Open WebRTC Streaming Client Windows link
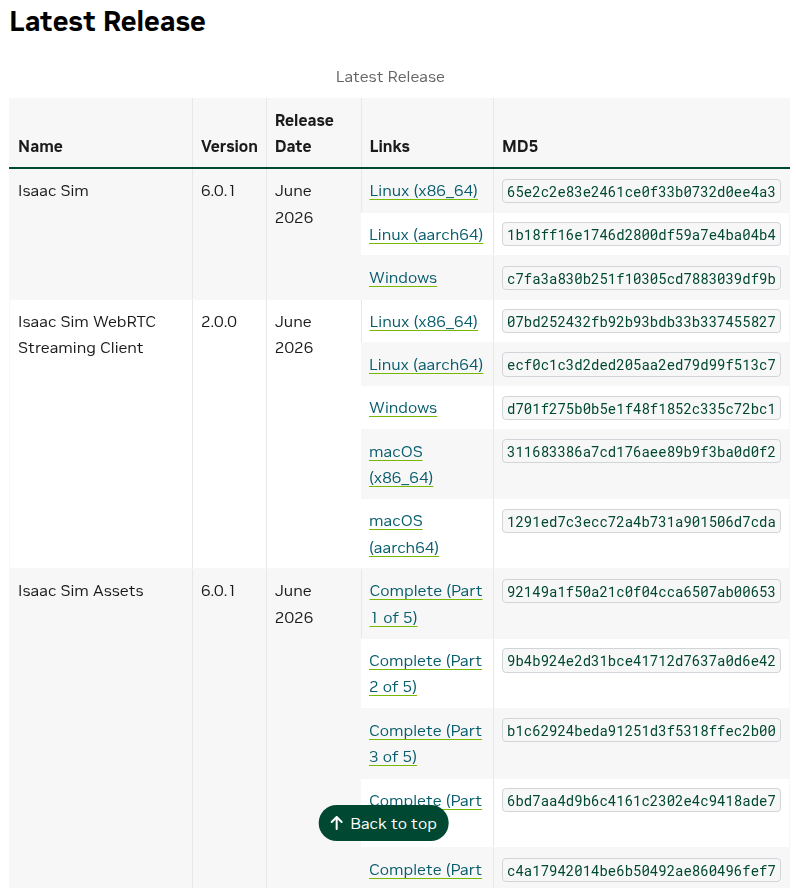This screenshot has height=888, width=796. click(403, 408)
